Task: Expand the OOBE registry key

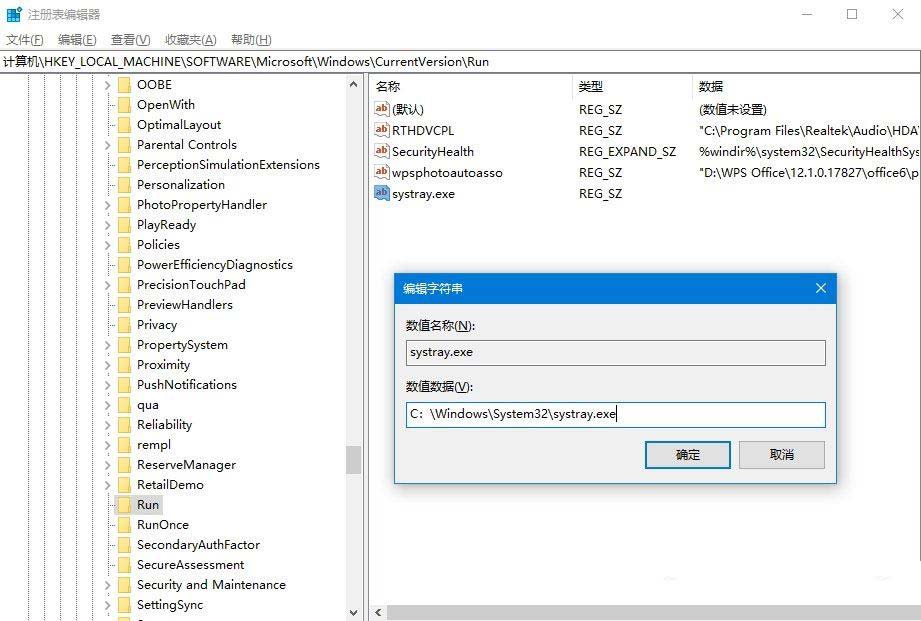Action: pos(107,85)
